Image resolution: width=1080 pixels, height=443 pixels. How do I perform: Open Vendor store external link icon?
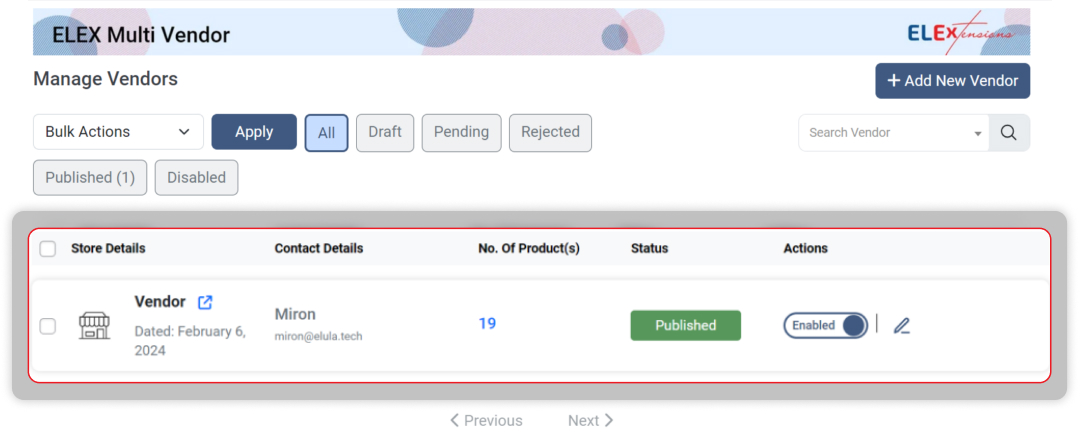pyautogui.click(x=205, y=302)
